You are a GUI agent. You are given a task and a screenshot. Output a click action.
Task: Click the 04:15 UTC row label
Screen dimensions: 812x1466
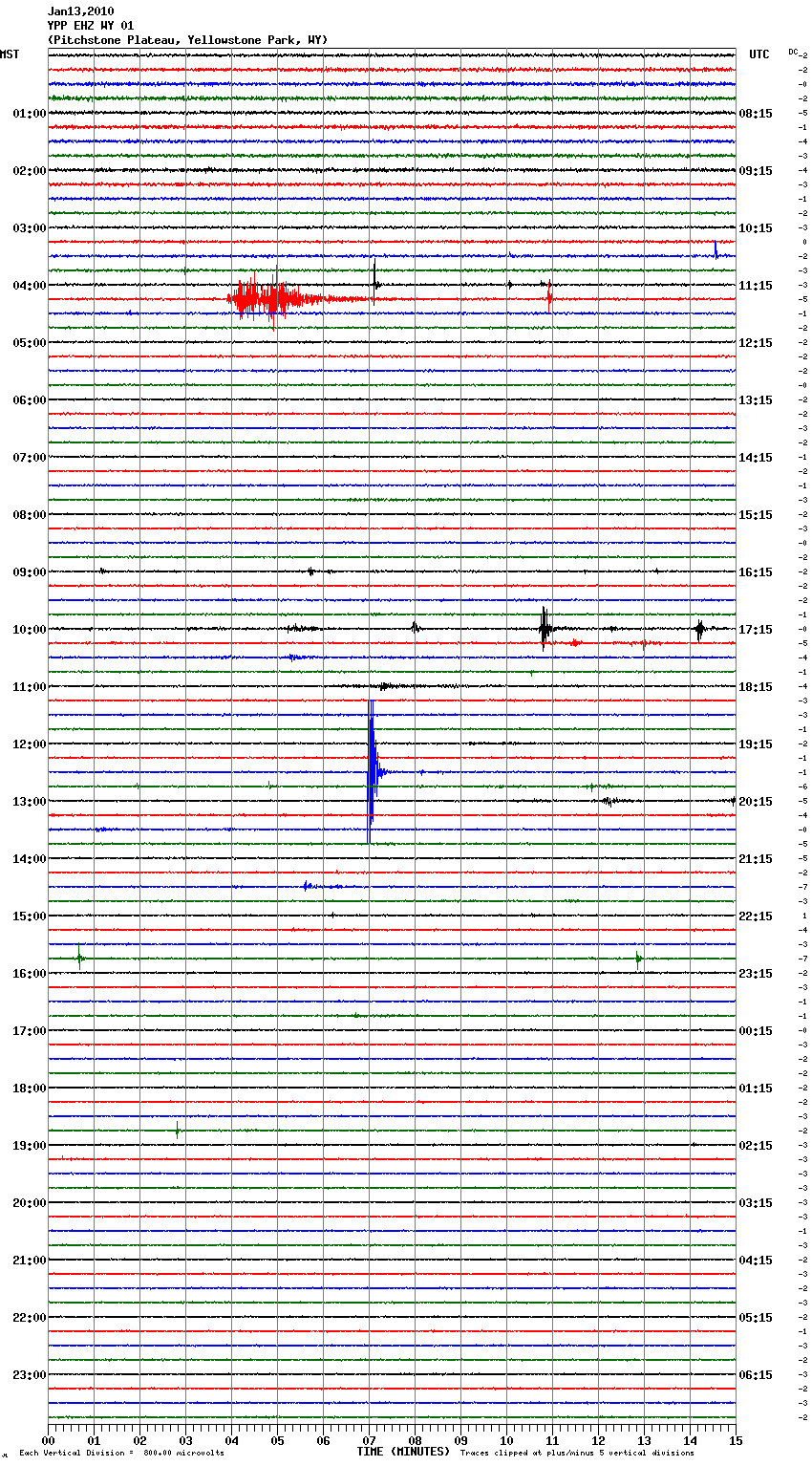click(756, 1261)
